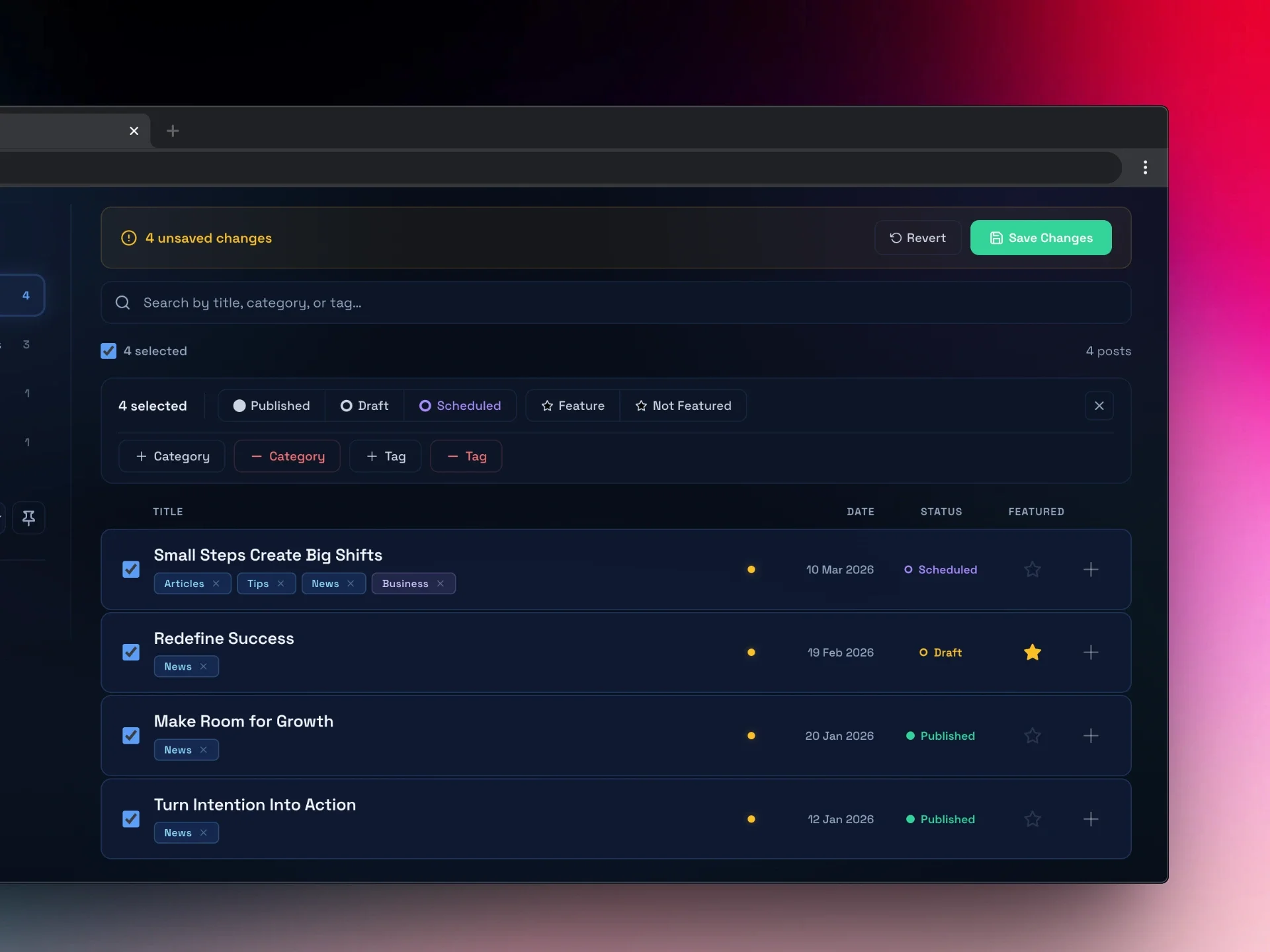Click the pin icon in the sidebar
This screenshot has height=952, width=1270.
click(x=28, y=518)
